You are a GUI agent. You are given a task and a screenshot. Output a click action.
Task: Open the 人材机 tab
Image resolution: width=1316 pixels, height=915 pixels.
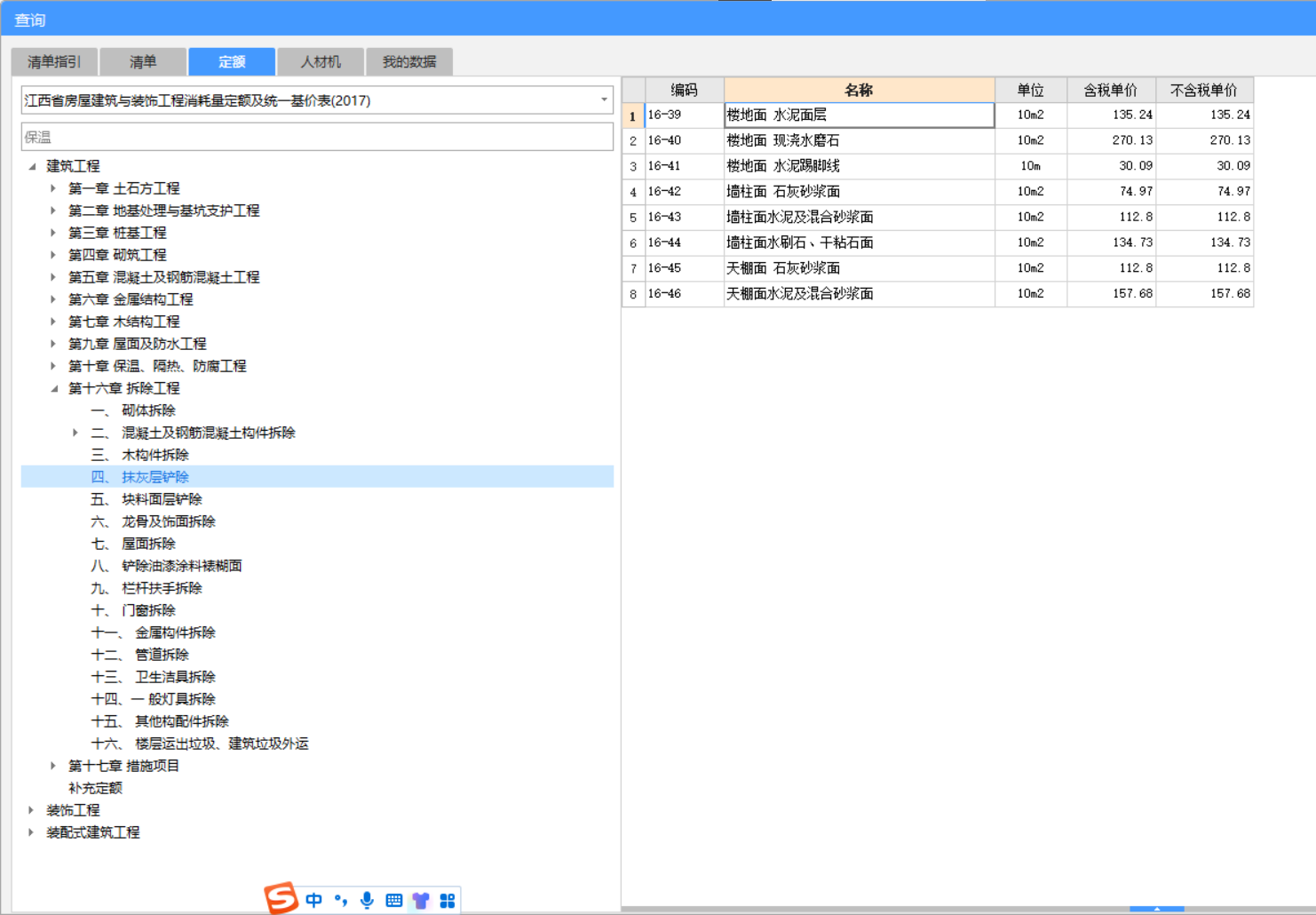tap(321, 61)
